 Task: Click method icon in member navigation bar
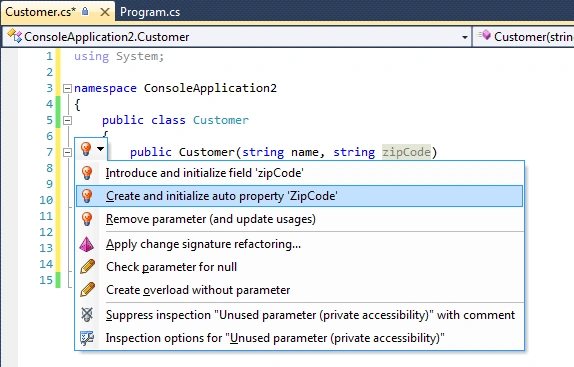484,35
